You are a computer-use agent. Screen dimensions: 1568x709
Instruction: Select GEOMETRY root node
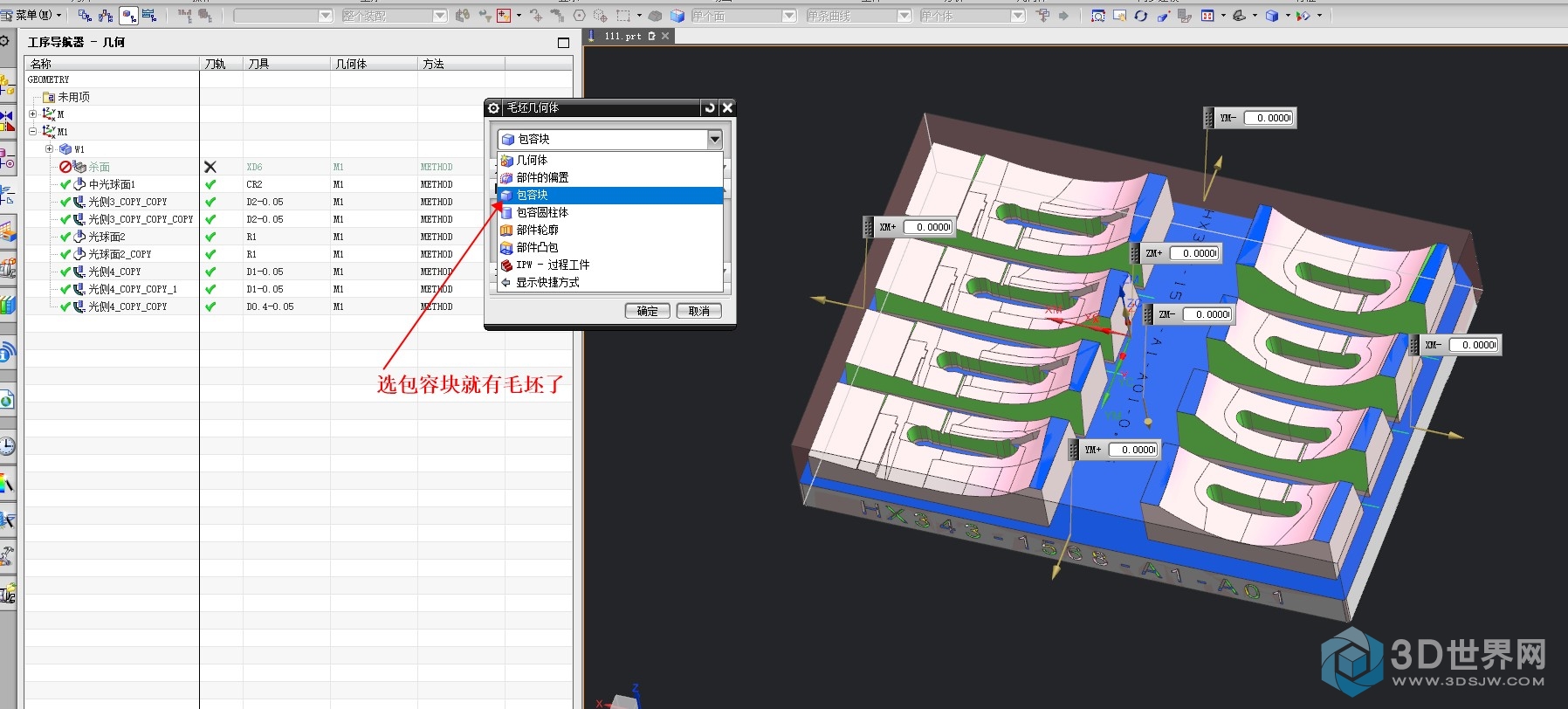click(x=49, y=79)
